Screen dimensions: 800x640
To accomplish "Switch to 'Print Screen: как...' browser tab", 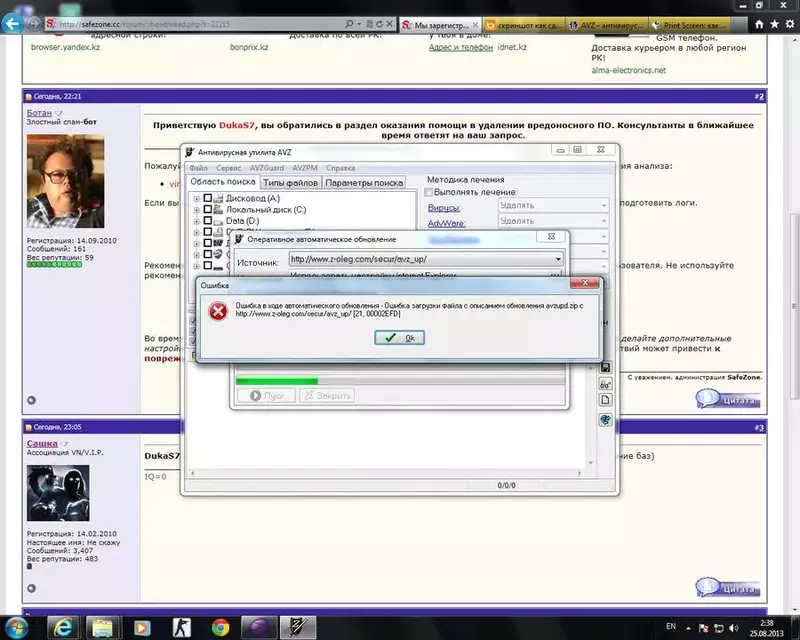I will click(x=690, y=24).
